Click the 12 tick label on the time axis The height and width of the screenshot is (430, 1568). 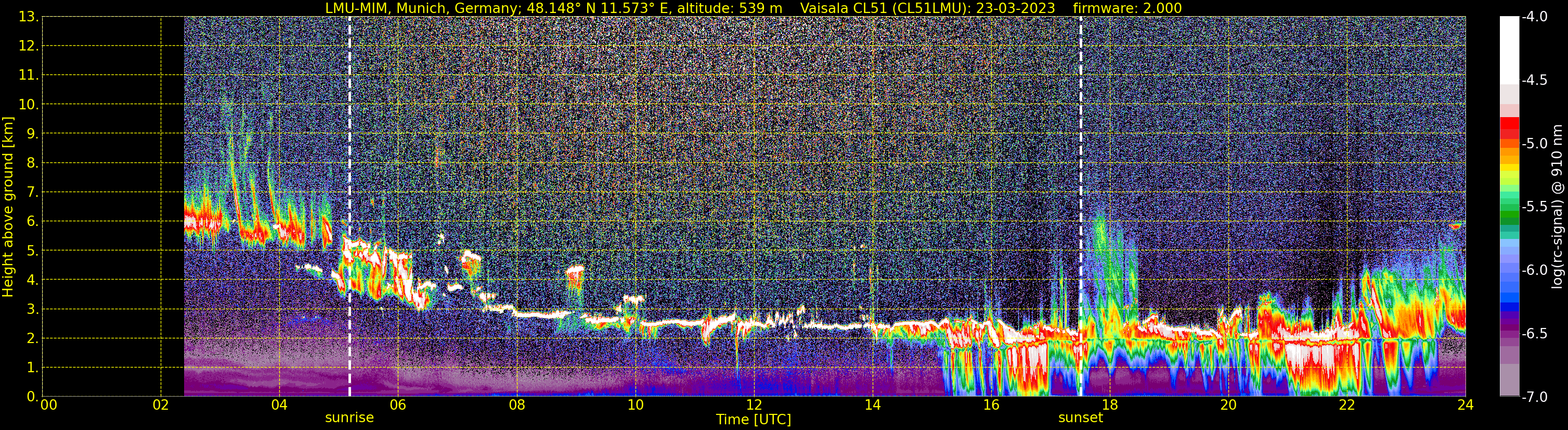(754, 405)
